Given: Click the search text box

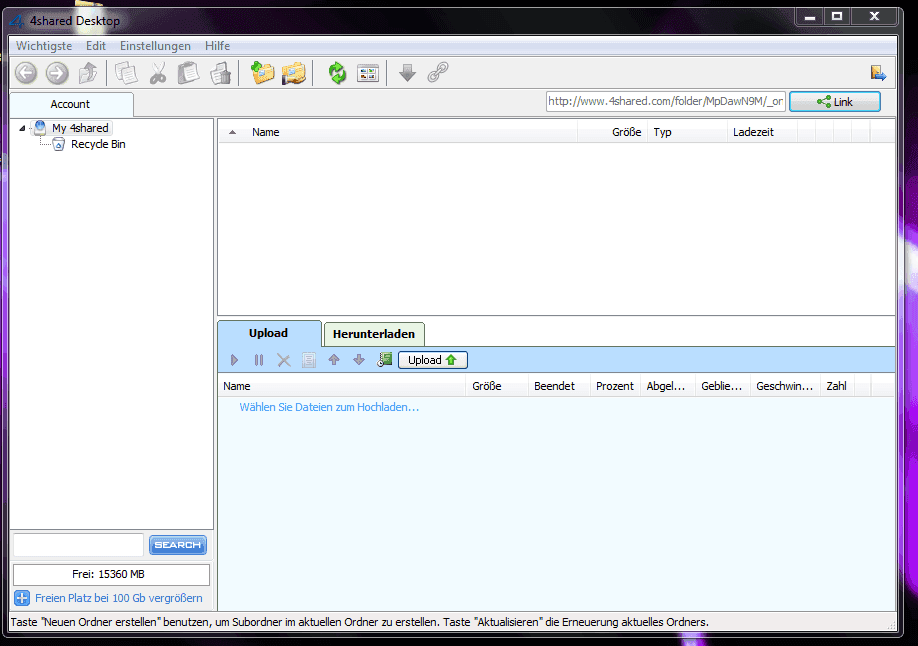Looking at the screenshot, I should (x=78, y=545).
